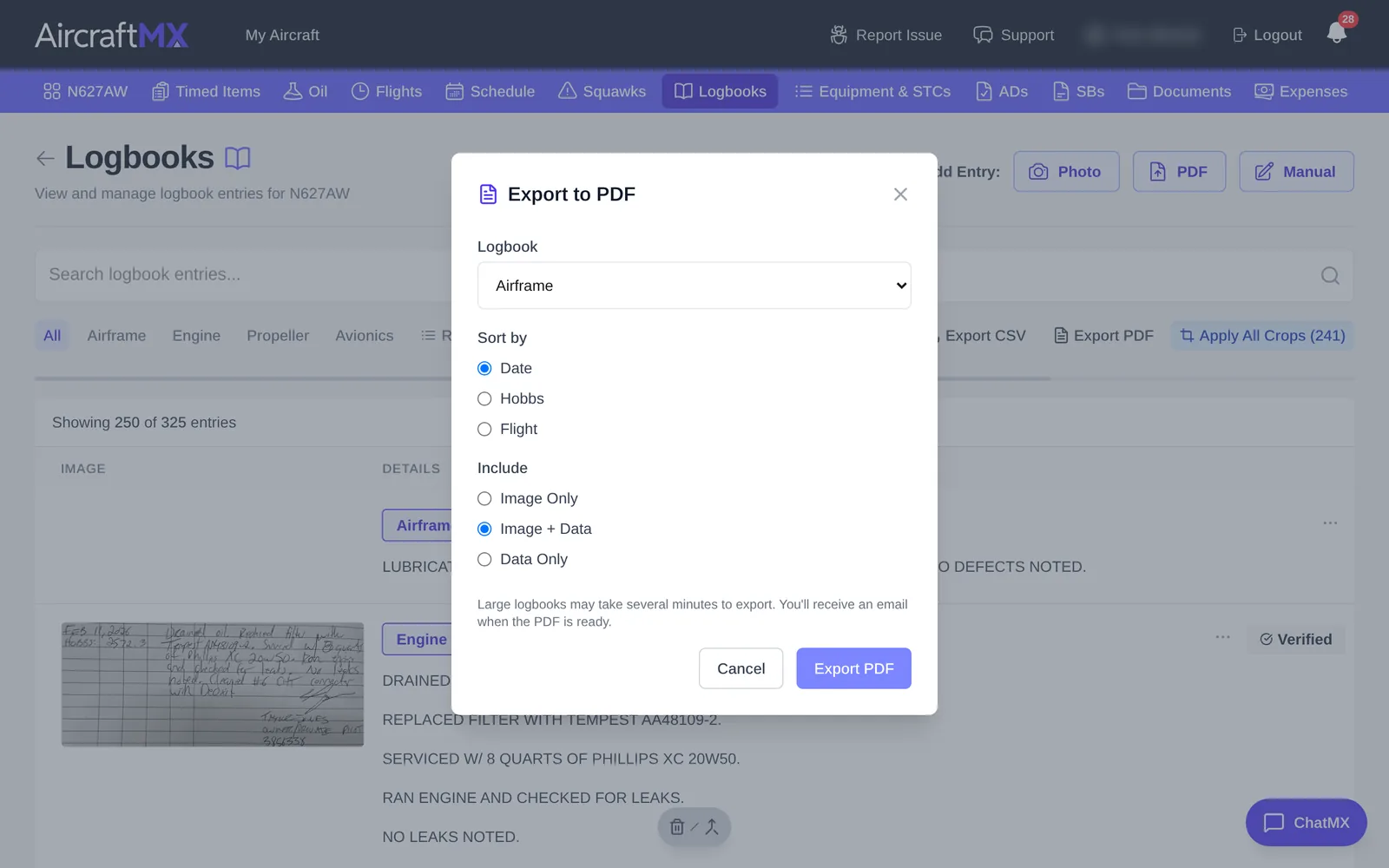Click the Support chat icon
The height and width of the screenshot is (868, 1389).
click(983, 35)
